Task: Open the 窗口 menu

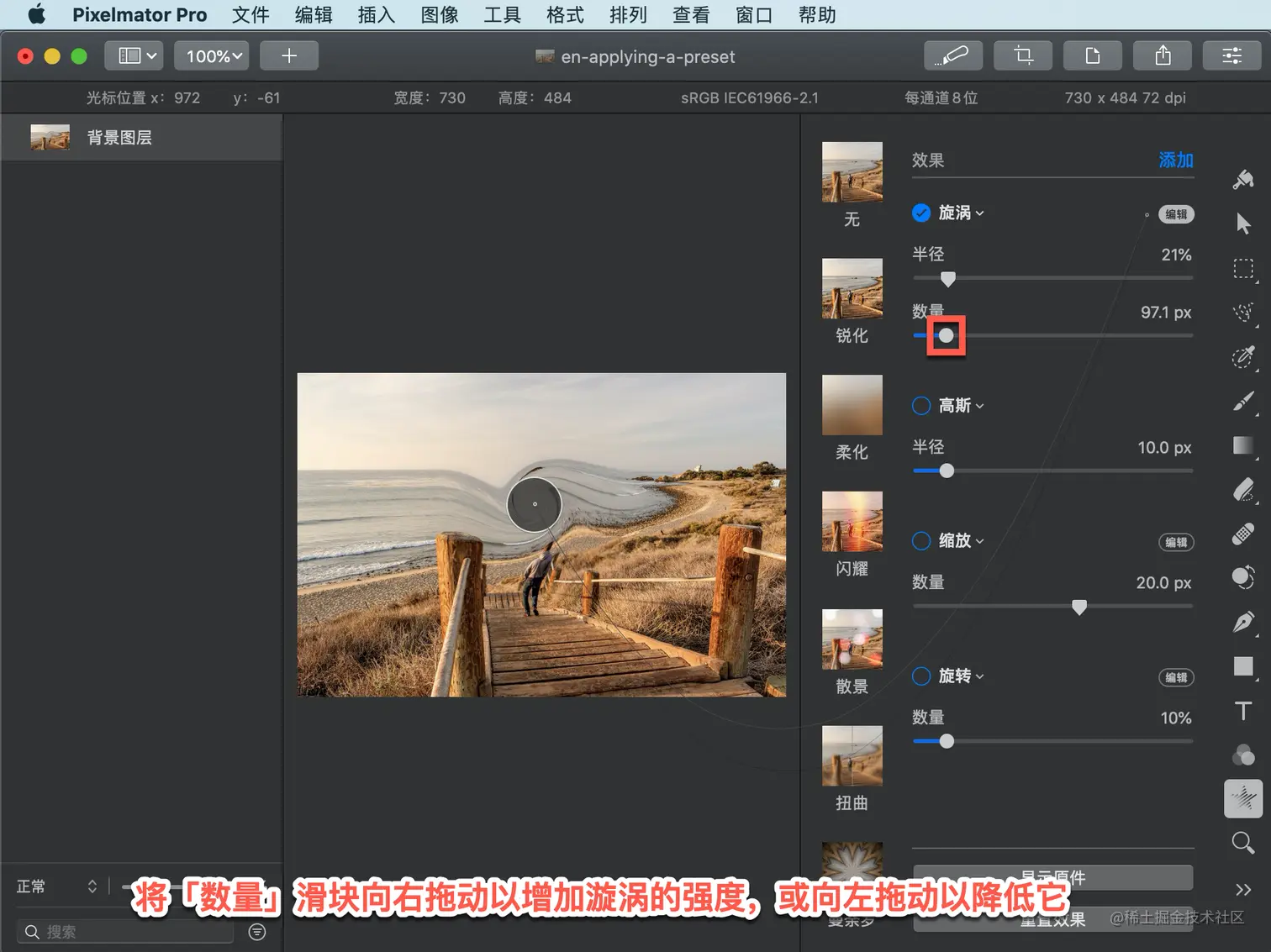Action: (x=753, y=14)
